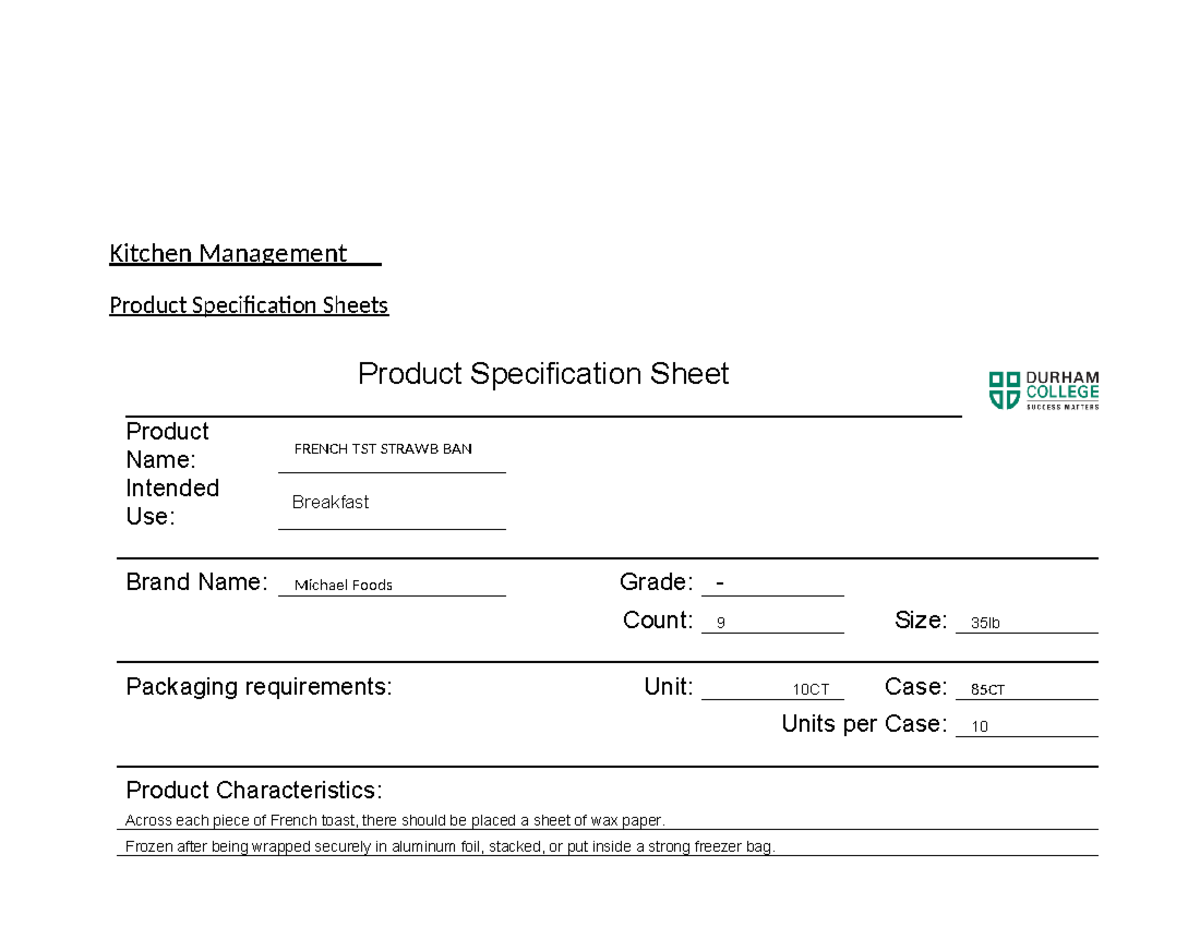Click the Units per Case value '10'
The width and height of the screenshot is (1200, 927).
point(980,727)
